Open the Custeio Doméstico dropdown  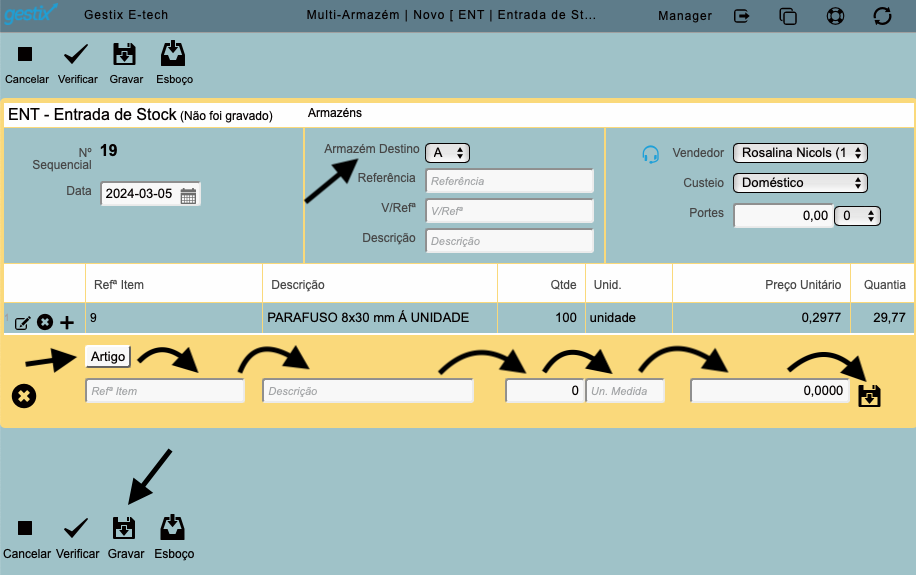800,183
